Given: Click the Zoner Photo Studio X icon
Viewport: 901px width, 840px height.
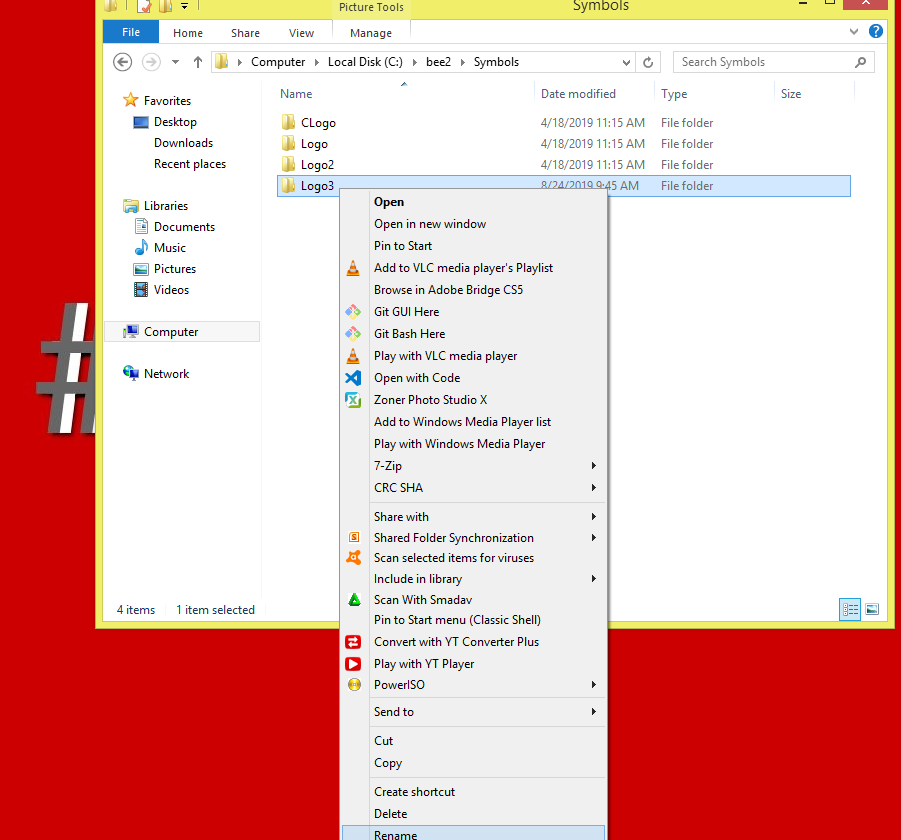Looking at the screenshot, I should 353,400.
